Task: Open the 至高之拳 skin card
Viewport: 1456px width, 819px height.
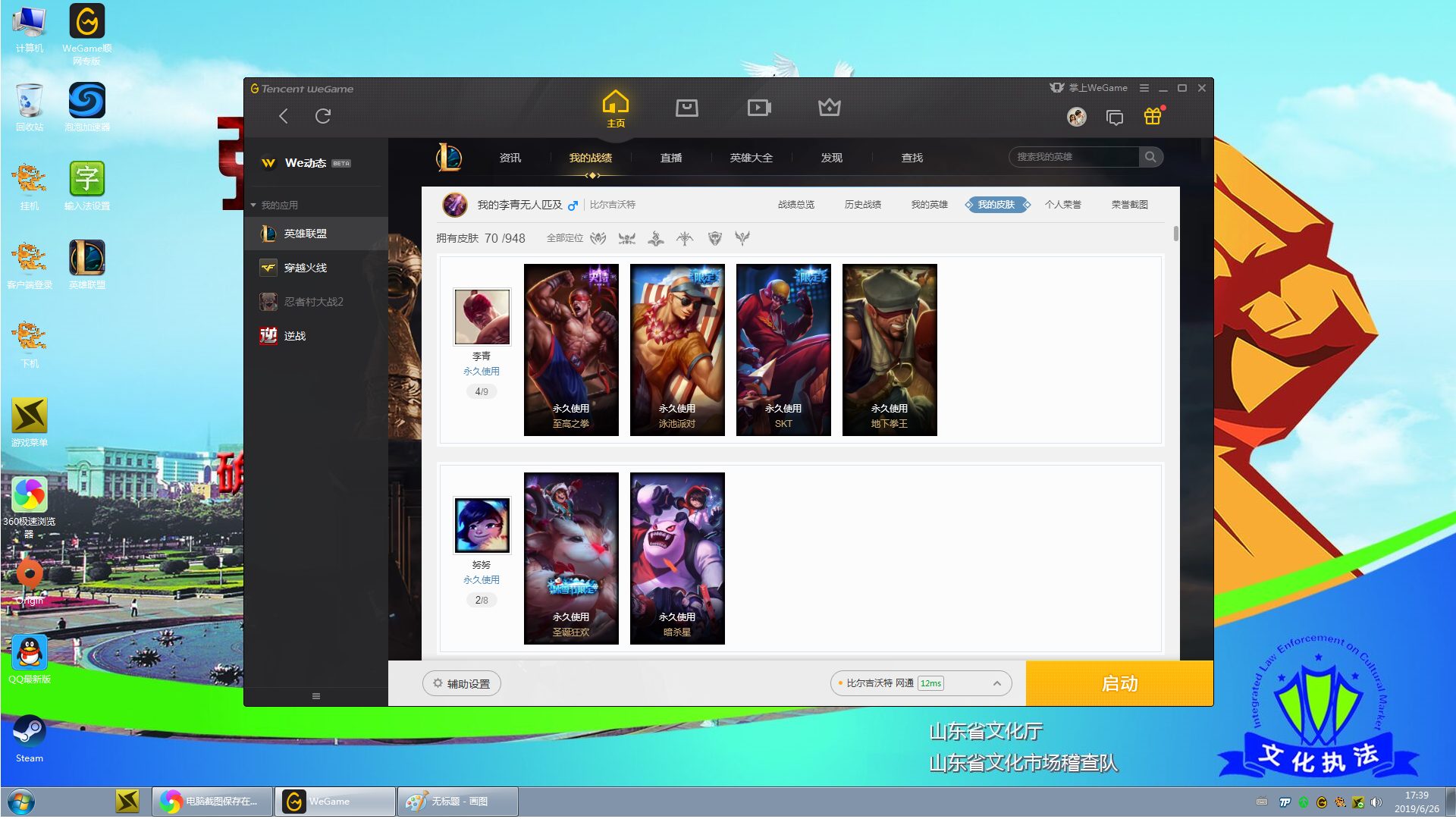Action: (571, 350)
